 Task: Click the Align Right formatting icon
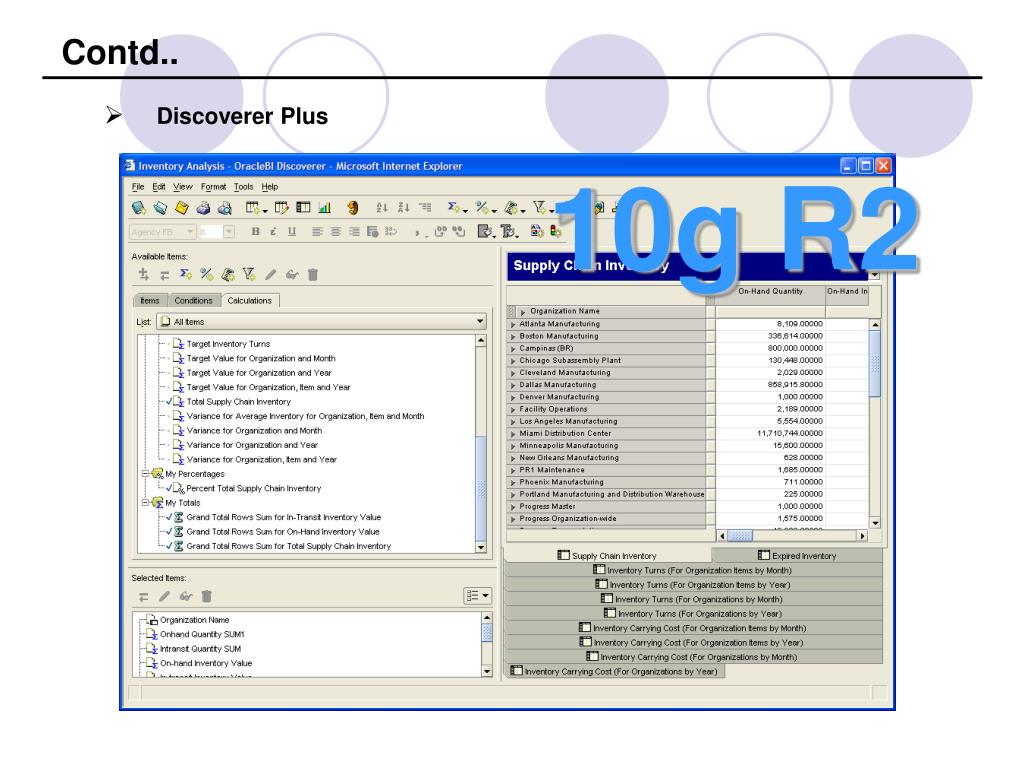[x=353, y=231]
